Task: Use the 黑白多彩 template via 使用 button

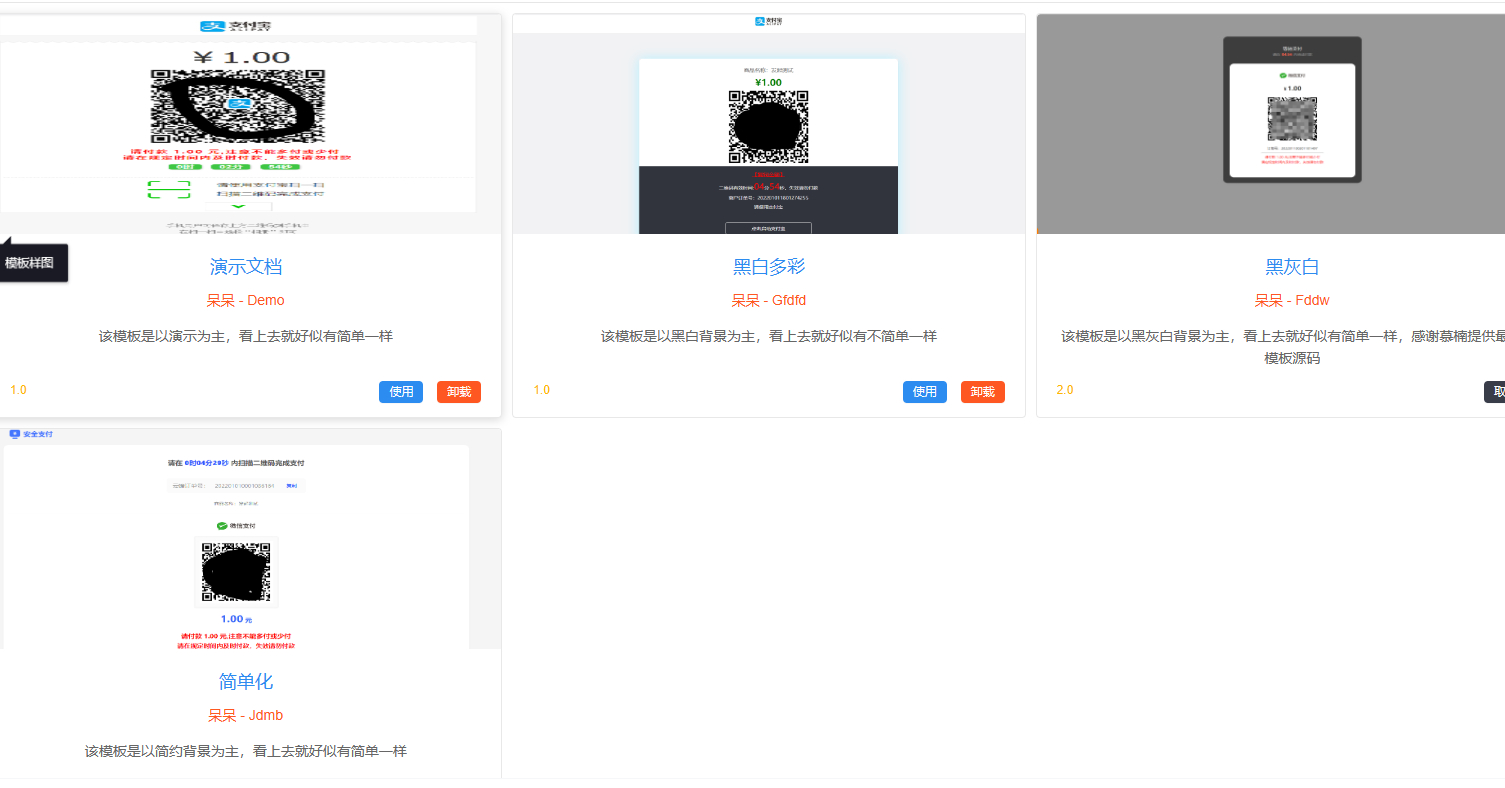Action: tap(925, 392)
